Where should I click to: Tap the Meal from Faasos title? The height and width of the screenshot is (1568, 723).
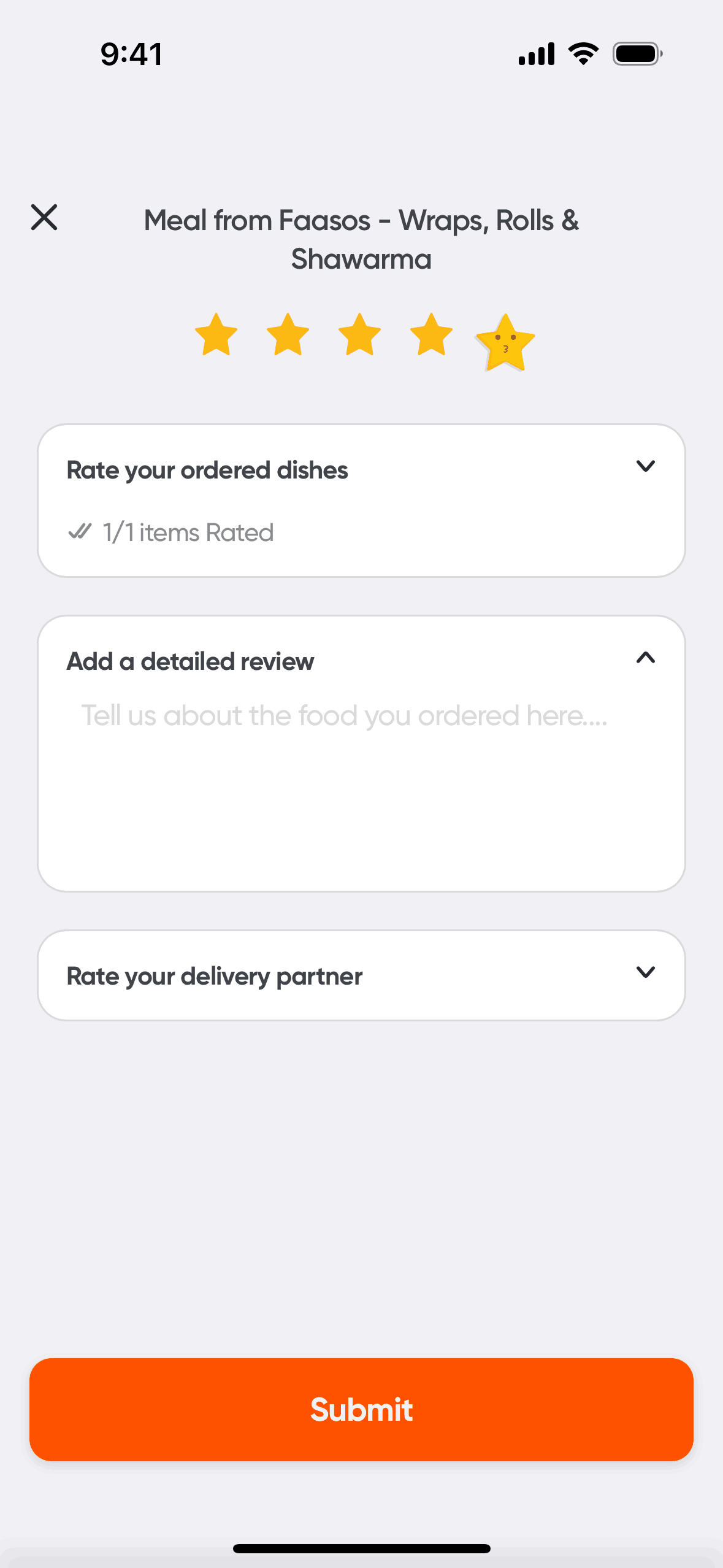(x=361, y=239)
